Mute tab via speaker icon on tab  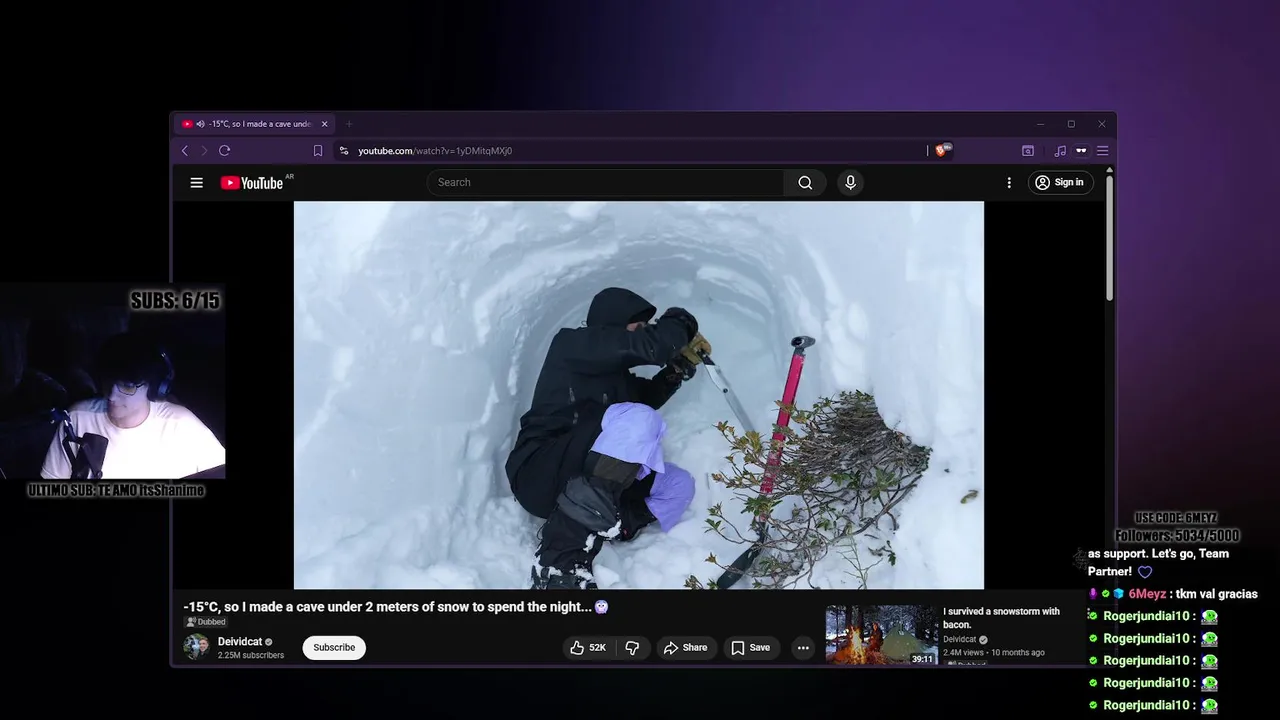click(x=200, y=124)
